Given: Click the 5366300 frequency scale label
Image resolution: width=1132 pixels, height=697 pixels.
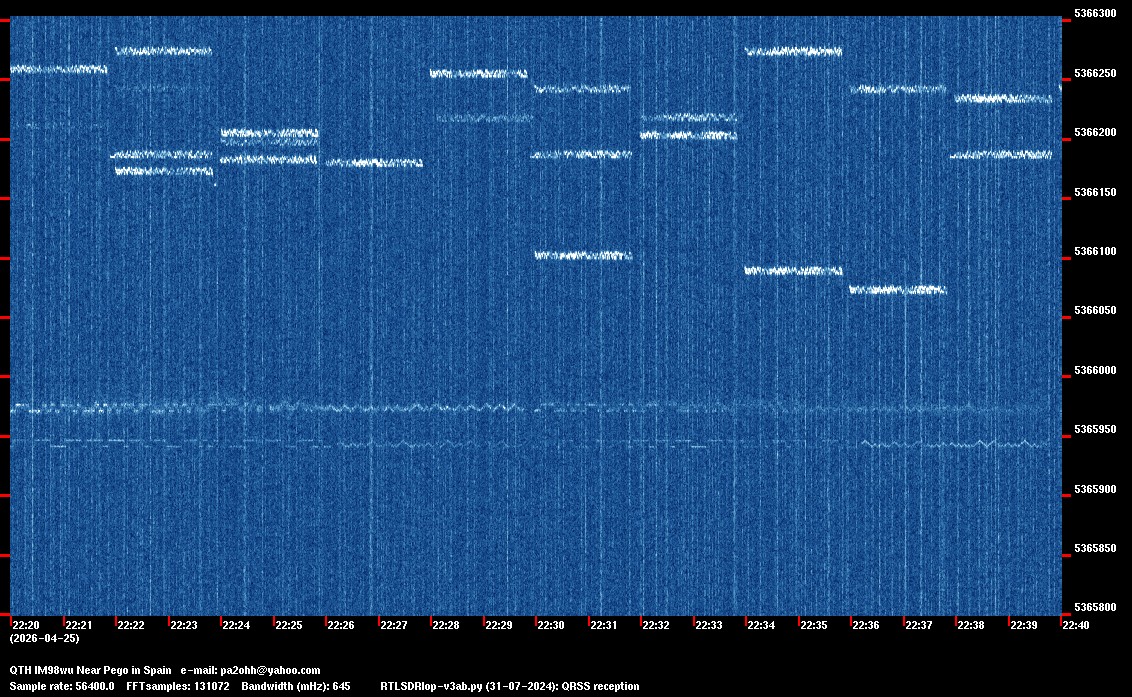Looking at the screenshot, I should (1094, 14).
